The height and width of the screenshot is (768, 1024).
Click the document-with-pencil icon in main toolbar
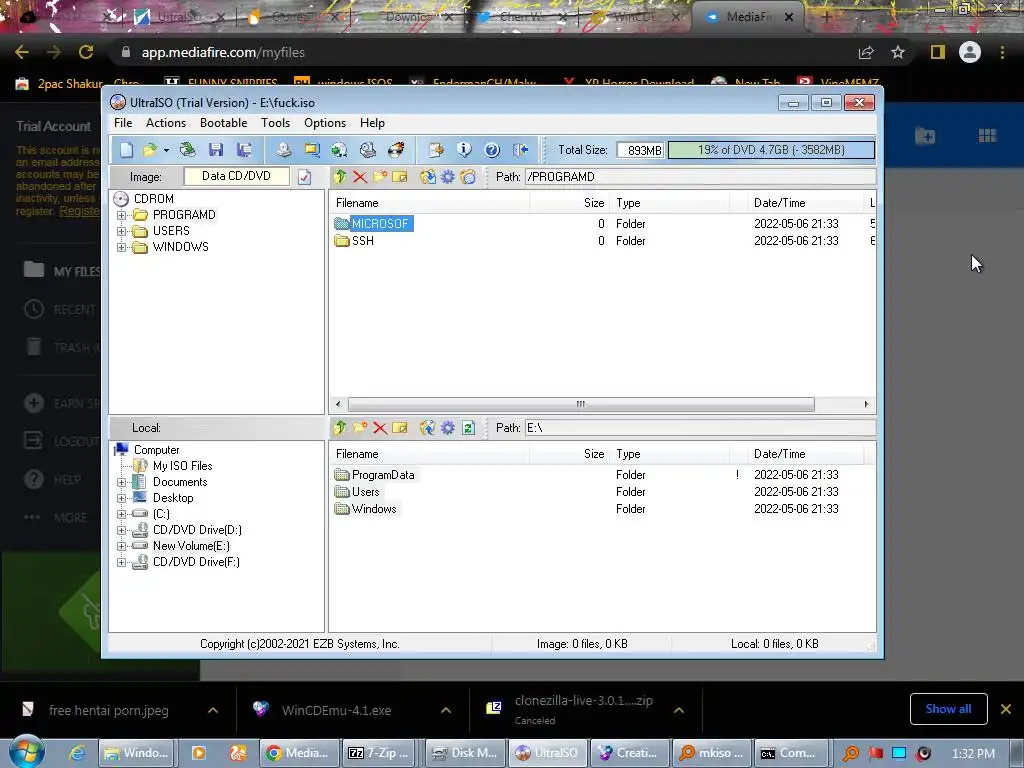coord(436,150)
